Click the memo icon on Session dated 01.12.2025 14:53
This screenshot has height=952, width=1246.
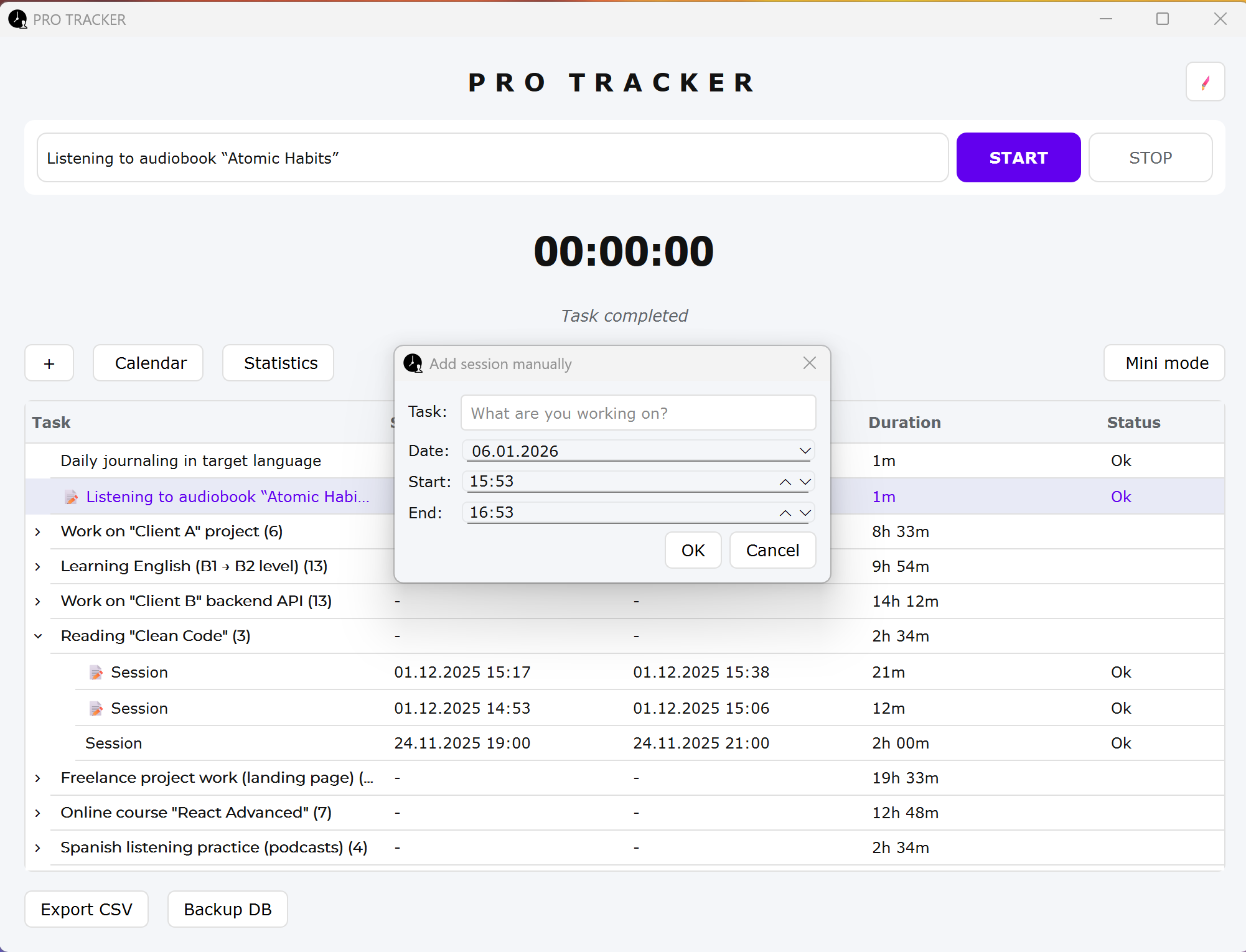click(x=96, y=708)
